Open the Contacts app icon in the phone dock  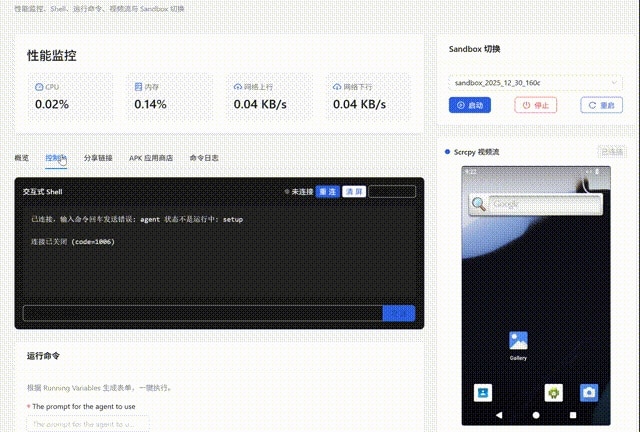(482, 393)
